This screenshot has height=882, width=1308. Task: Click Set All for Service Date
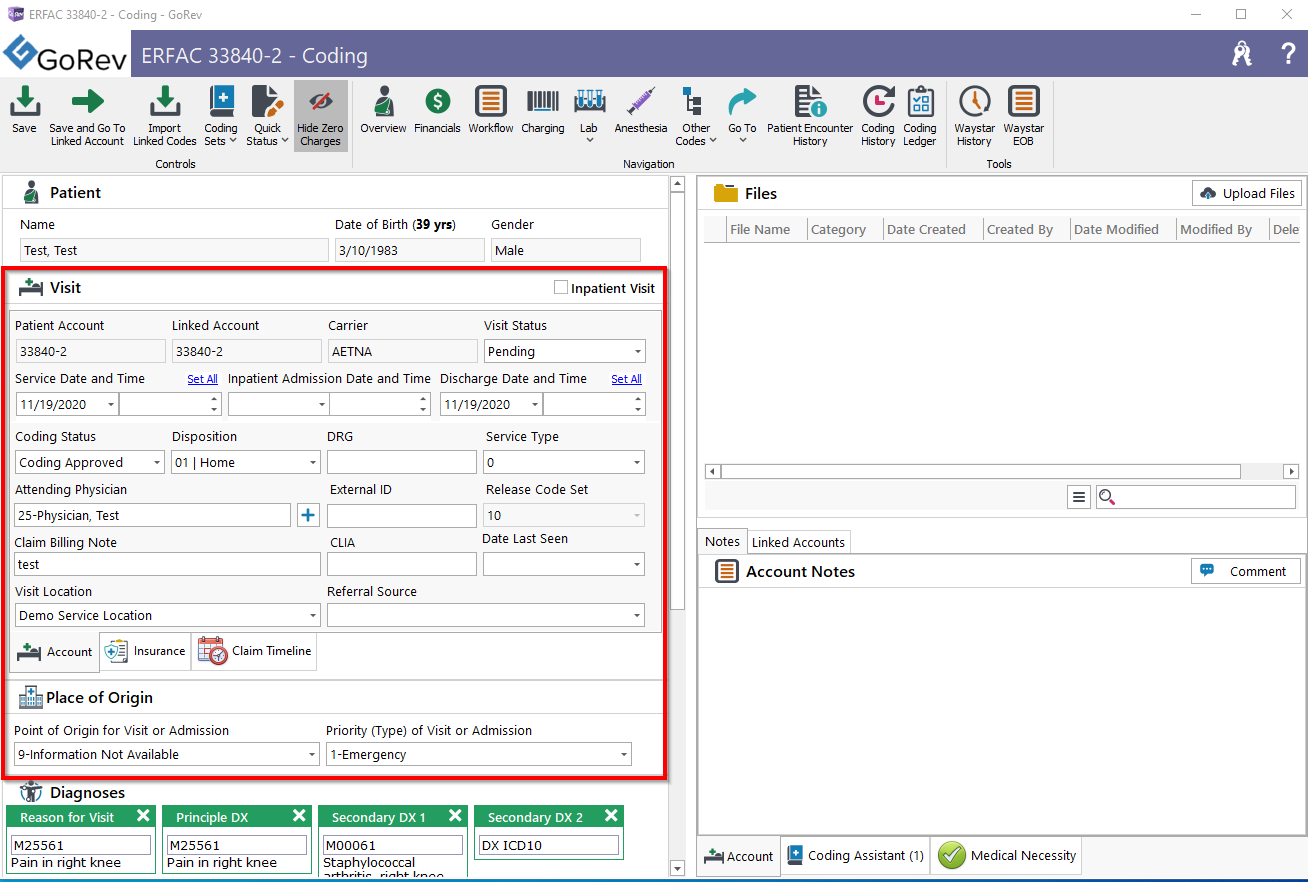point(202,379)
